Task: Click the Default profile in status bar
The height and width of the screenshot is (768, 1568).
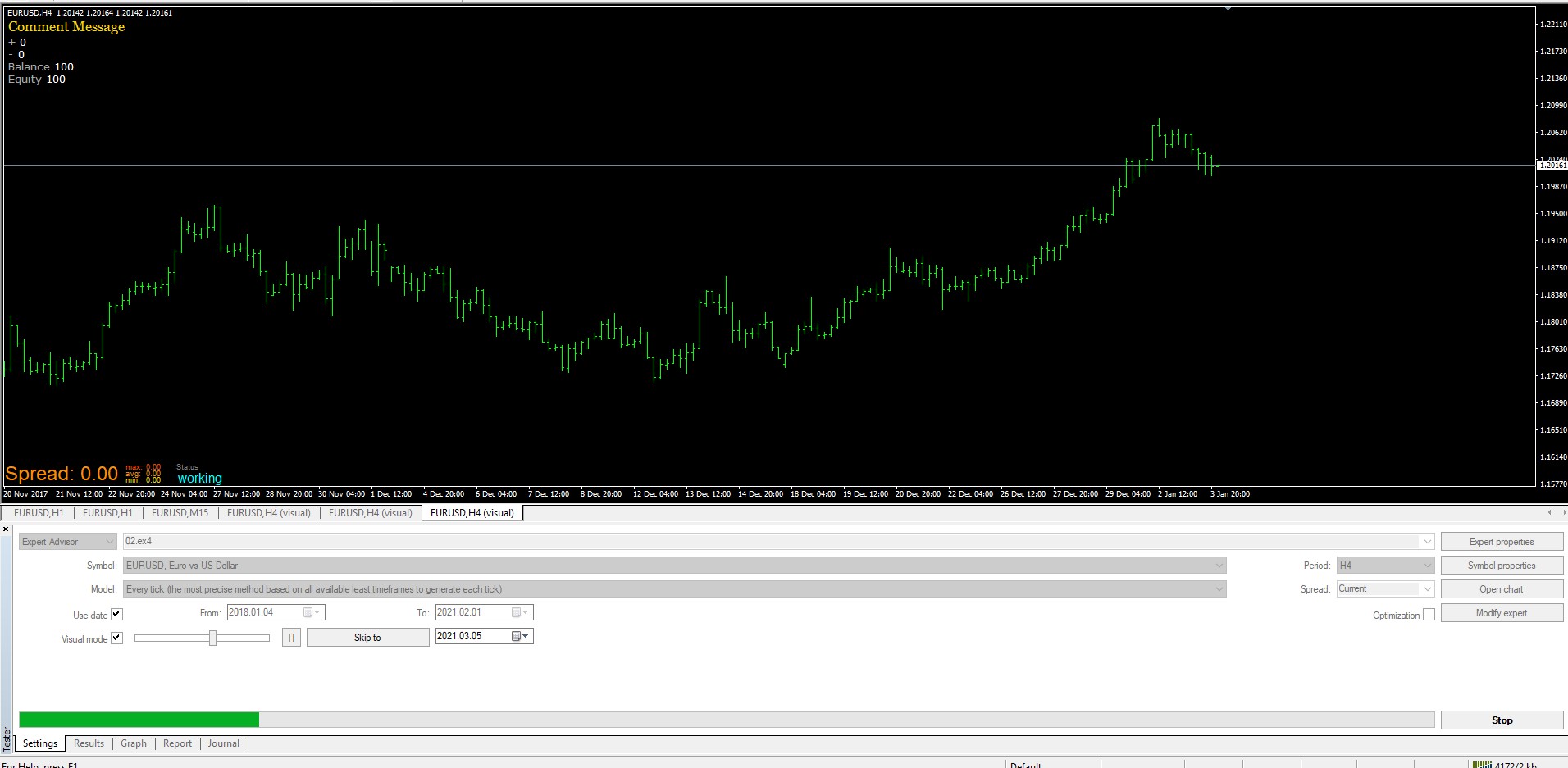Action: coord(1026,765)
